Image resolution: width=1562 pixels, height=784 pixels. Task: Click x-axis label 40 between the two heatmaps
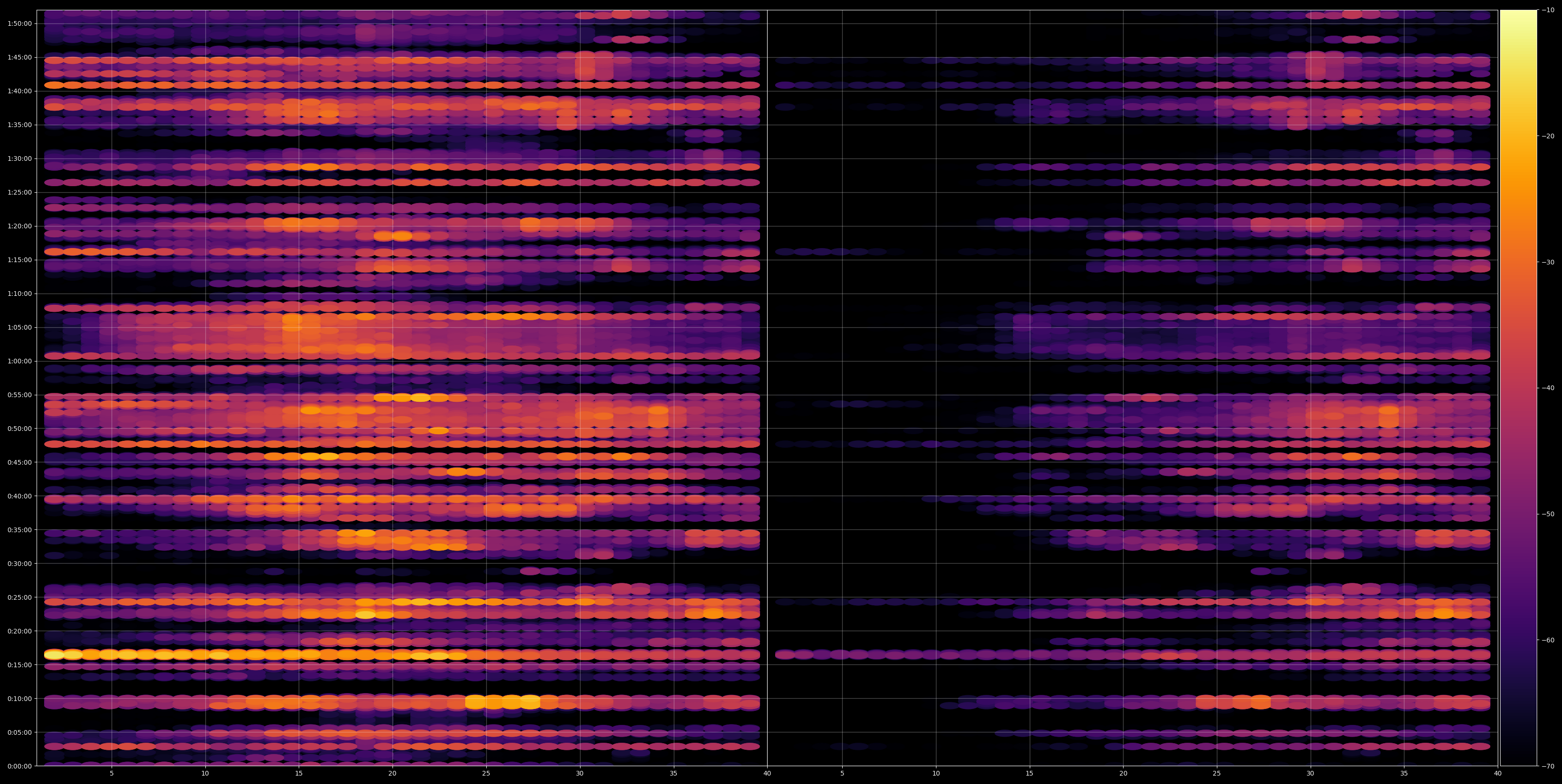767,773
